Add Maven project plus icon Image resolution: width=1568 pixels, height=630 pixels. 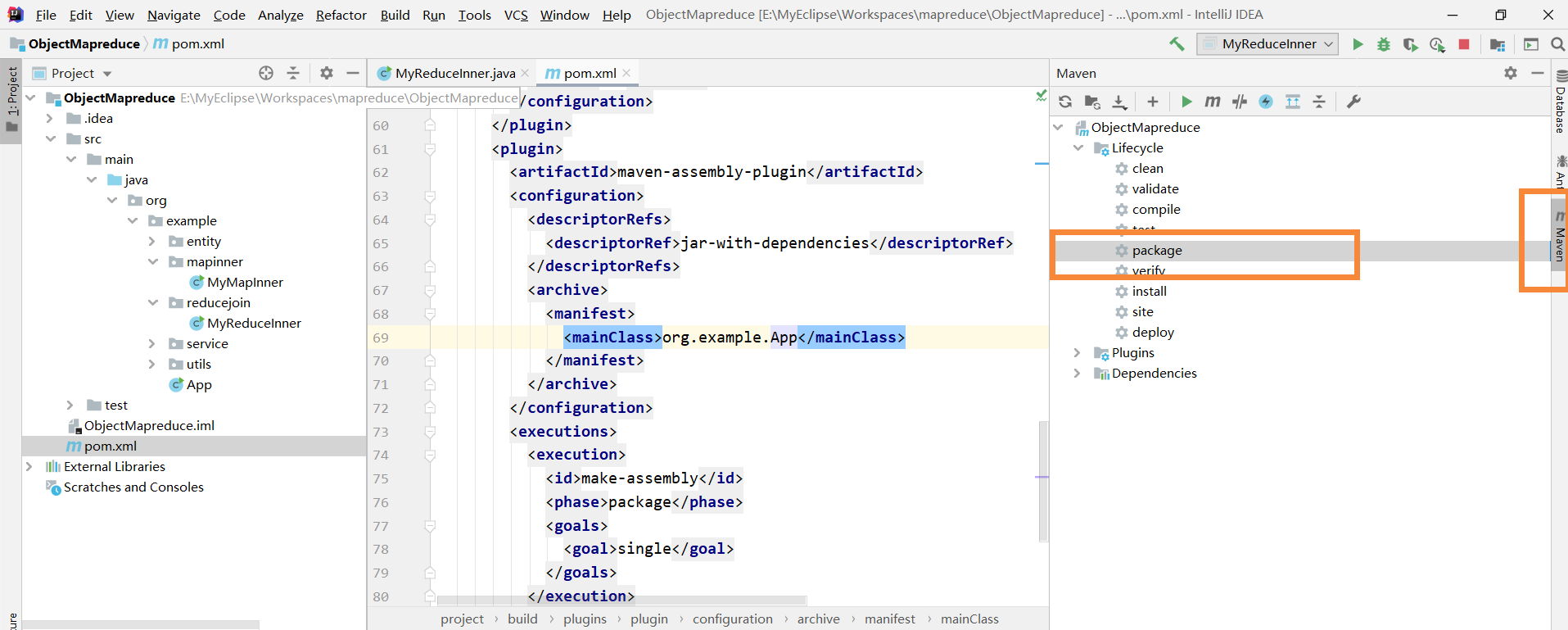click(1153, 102)
